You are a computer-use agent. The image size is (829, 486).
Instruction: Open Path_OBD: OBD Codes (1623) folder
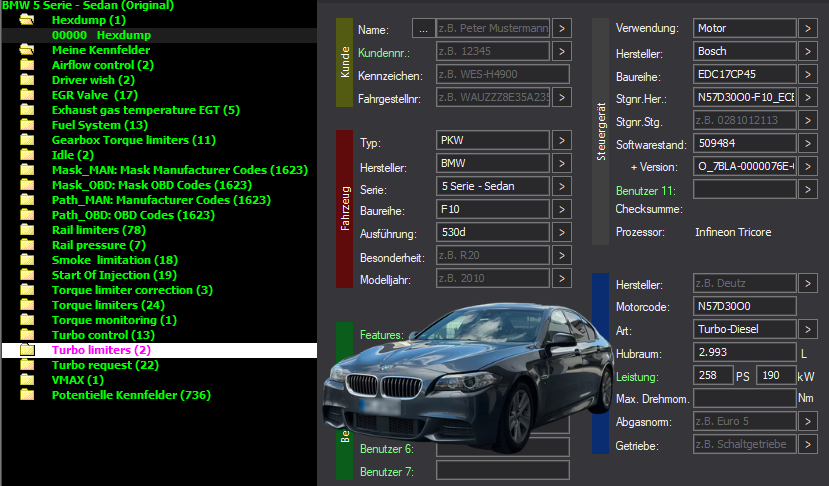[x=133, y=215]
